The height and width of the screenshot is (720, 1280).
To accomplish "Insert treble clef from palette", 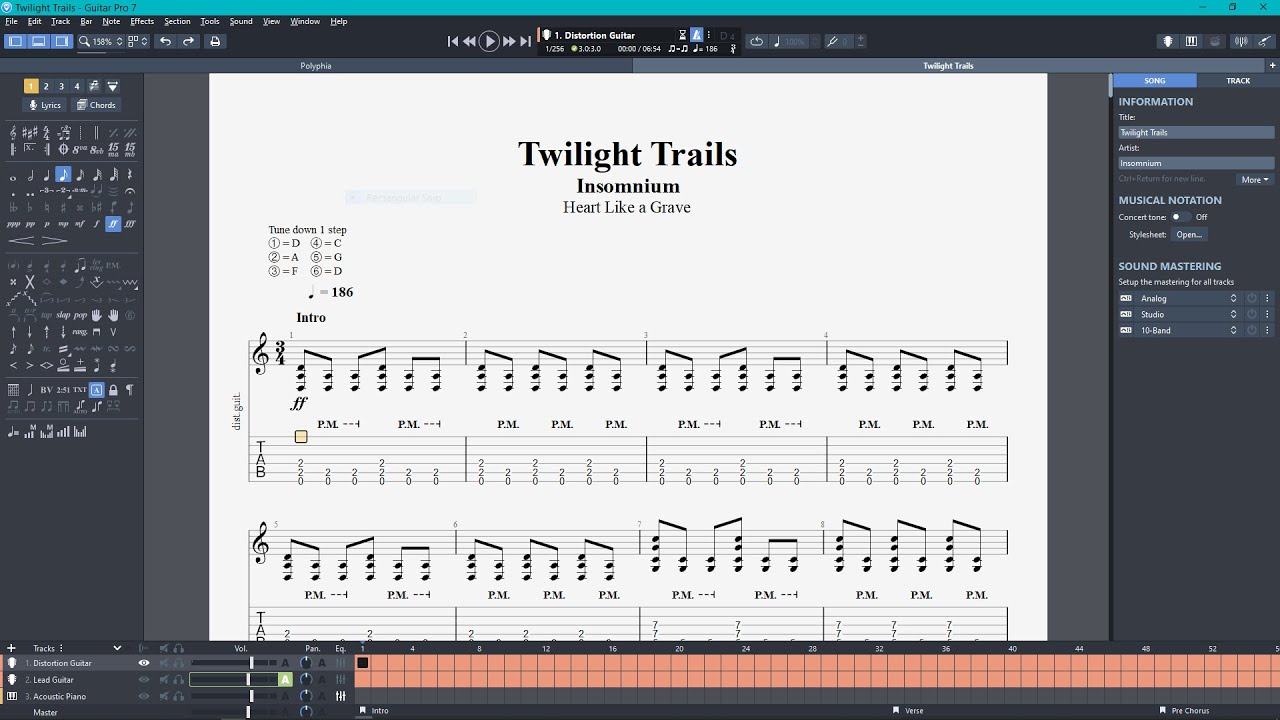I will (x=13, y=132).
